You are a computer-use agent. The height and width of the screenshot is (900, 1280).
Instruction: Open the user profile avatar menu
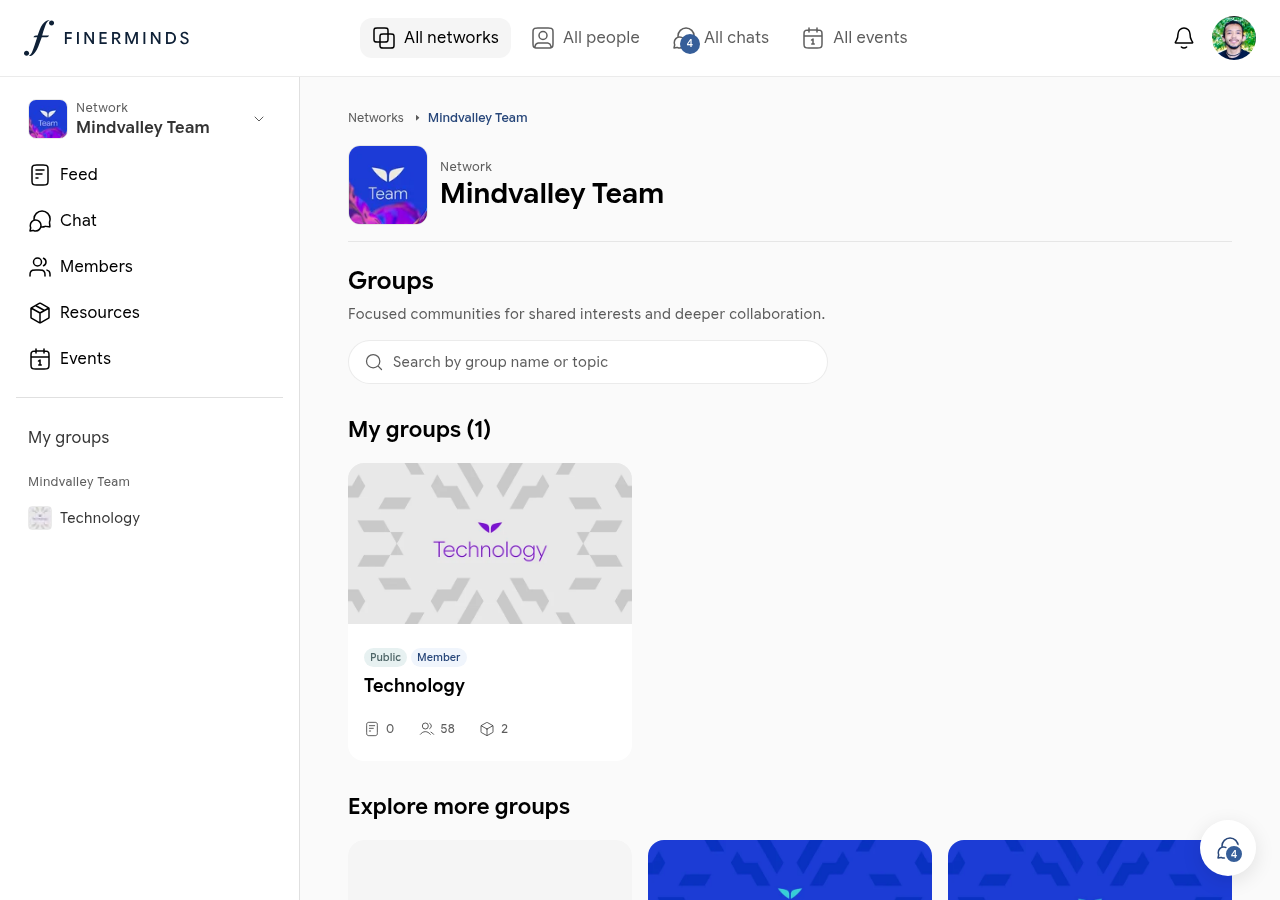pos(1234,38)
